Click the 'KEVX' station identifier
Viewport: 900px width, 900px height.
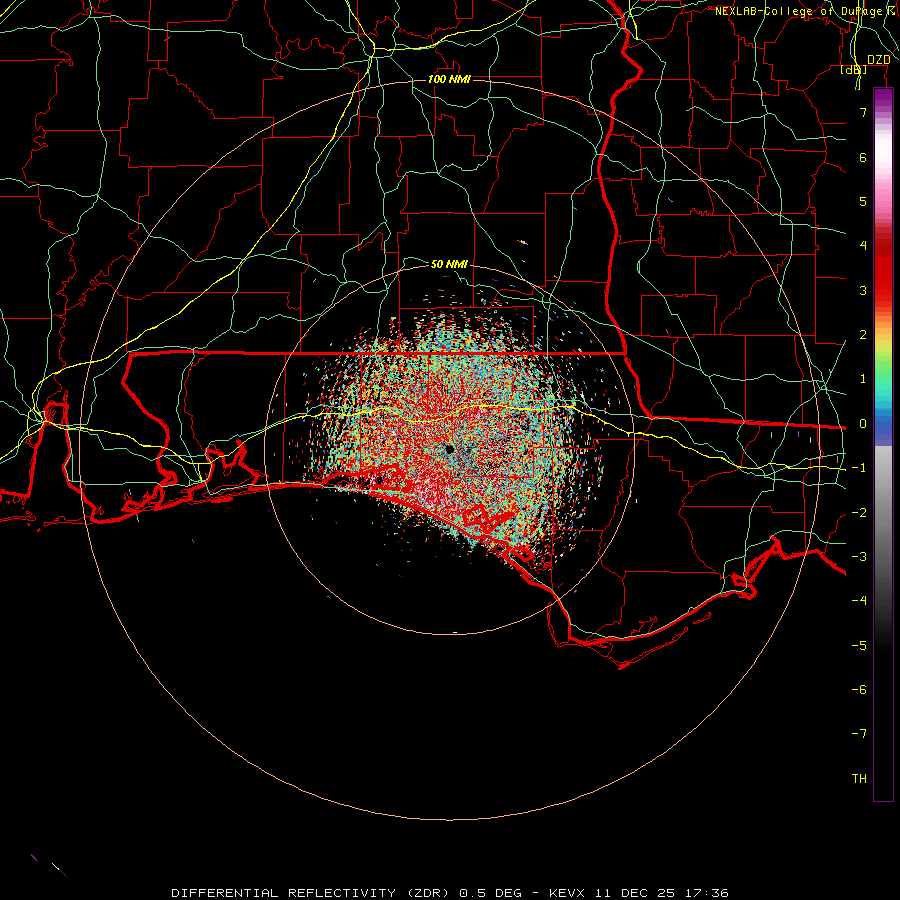point(567,893)
